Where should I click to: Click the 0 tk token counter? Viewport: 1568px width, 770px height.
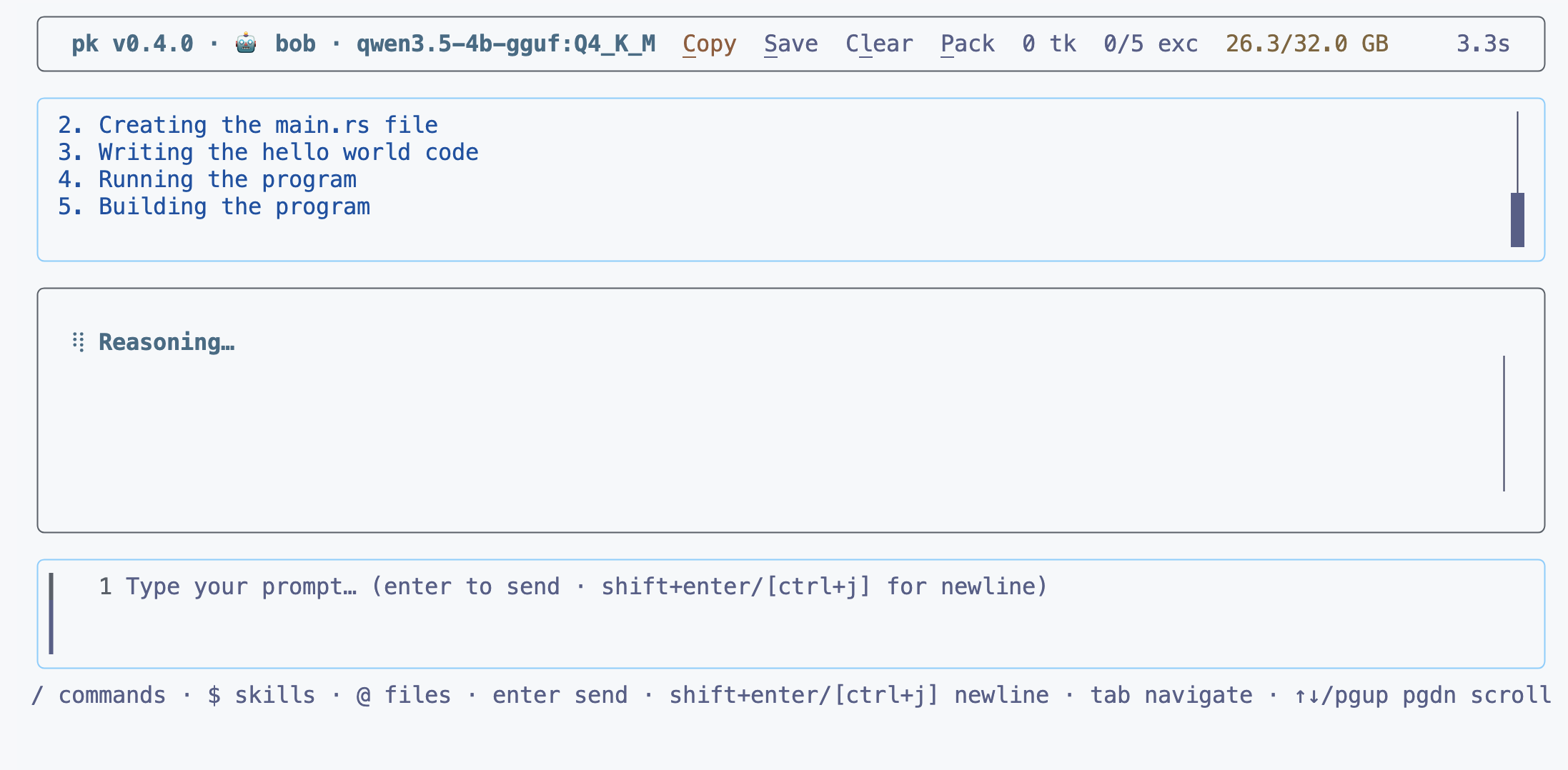1049,44
